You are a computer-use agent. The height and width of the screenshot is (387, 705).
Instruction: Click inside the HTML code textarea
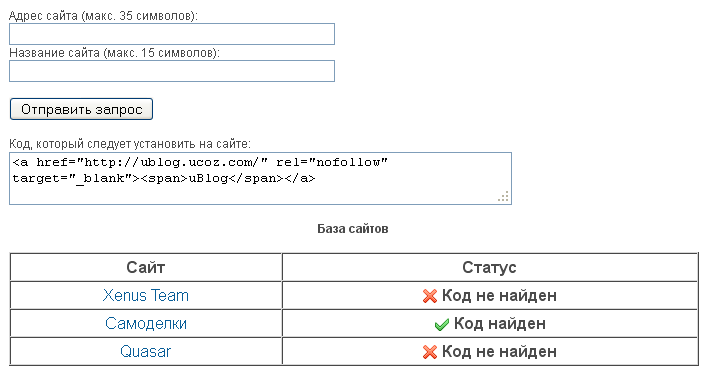click(260, 178)
